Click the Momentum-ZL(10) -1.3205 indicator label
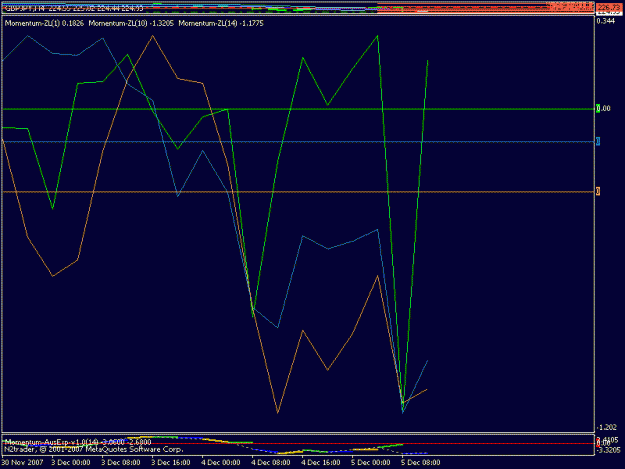 point(131,24)
